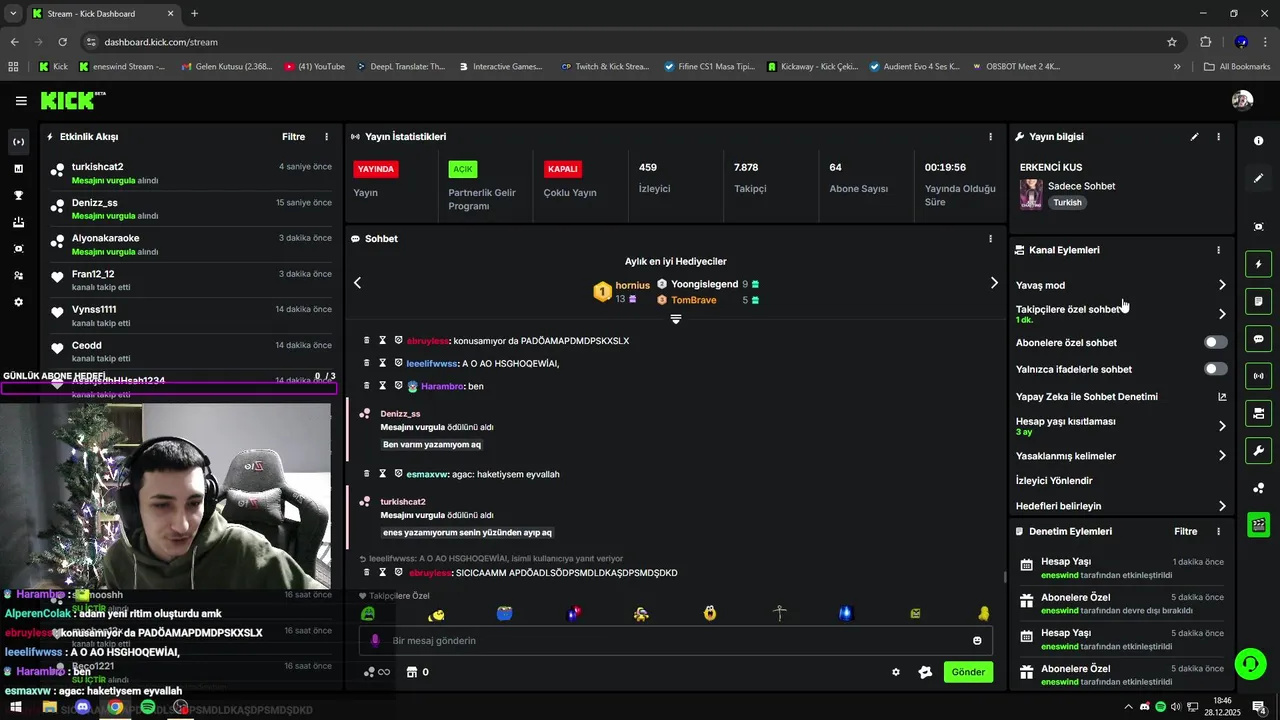
Task: Open the 'Interactive Games...' bookmark
Action: pyautogui.click(x=501, y=67)
